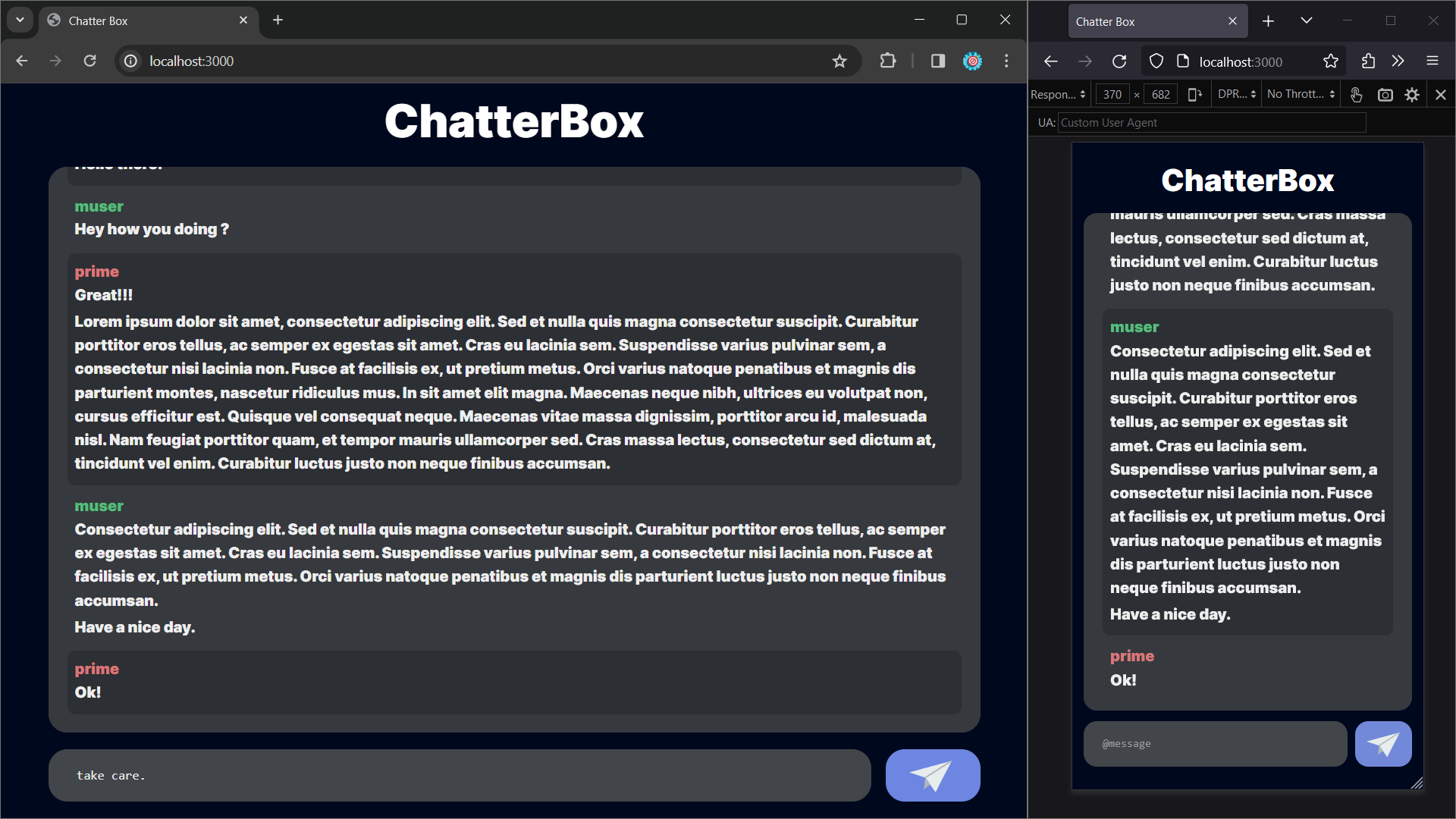Select the Chatter Box tab in Firefox

[x=1145, y=22]
